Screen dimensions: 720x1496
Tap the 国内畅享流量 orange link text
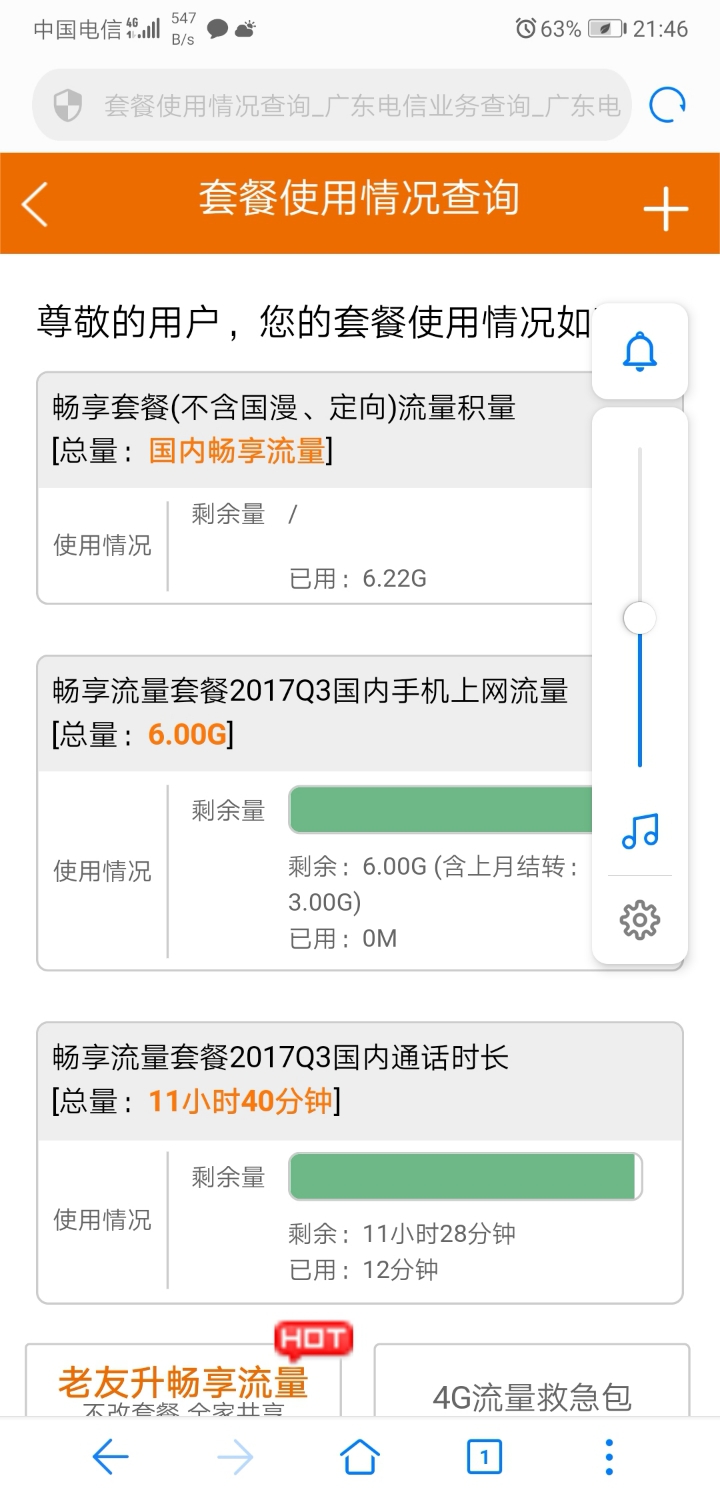(x=238, y=451)
